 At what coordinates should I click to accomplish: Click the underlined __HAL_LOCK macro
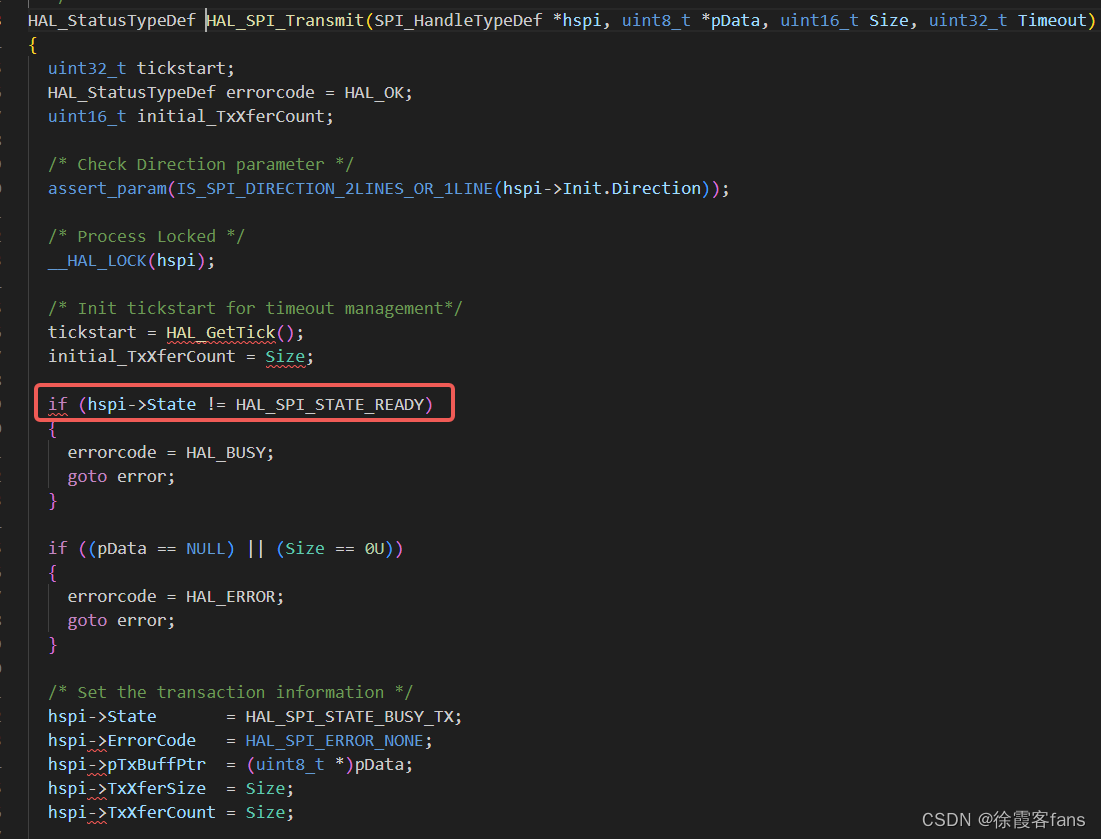97,260
